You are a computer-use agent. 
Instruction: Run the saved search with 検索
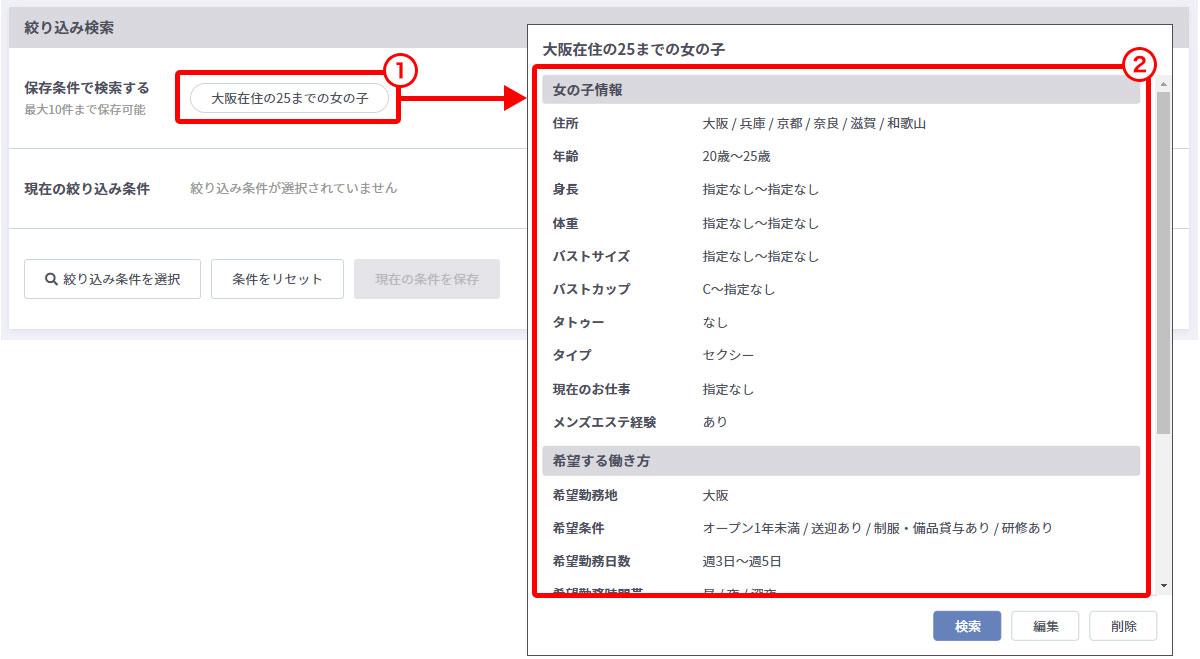pyautogui.click(x=967, y=626)
